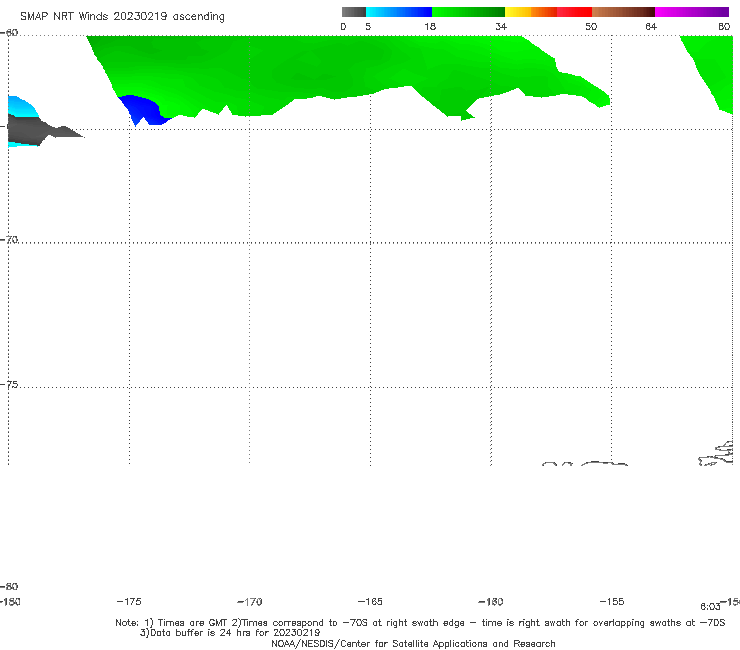
Task: Click the latitude label '-80'
Action: 9,587
